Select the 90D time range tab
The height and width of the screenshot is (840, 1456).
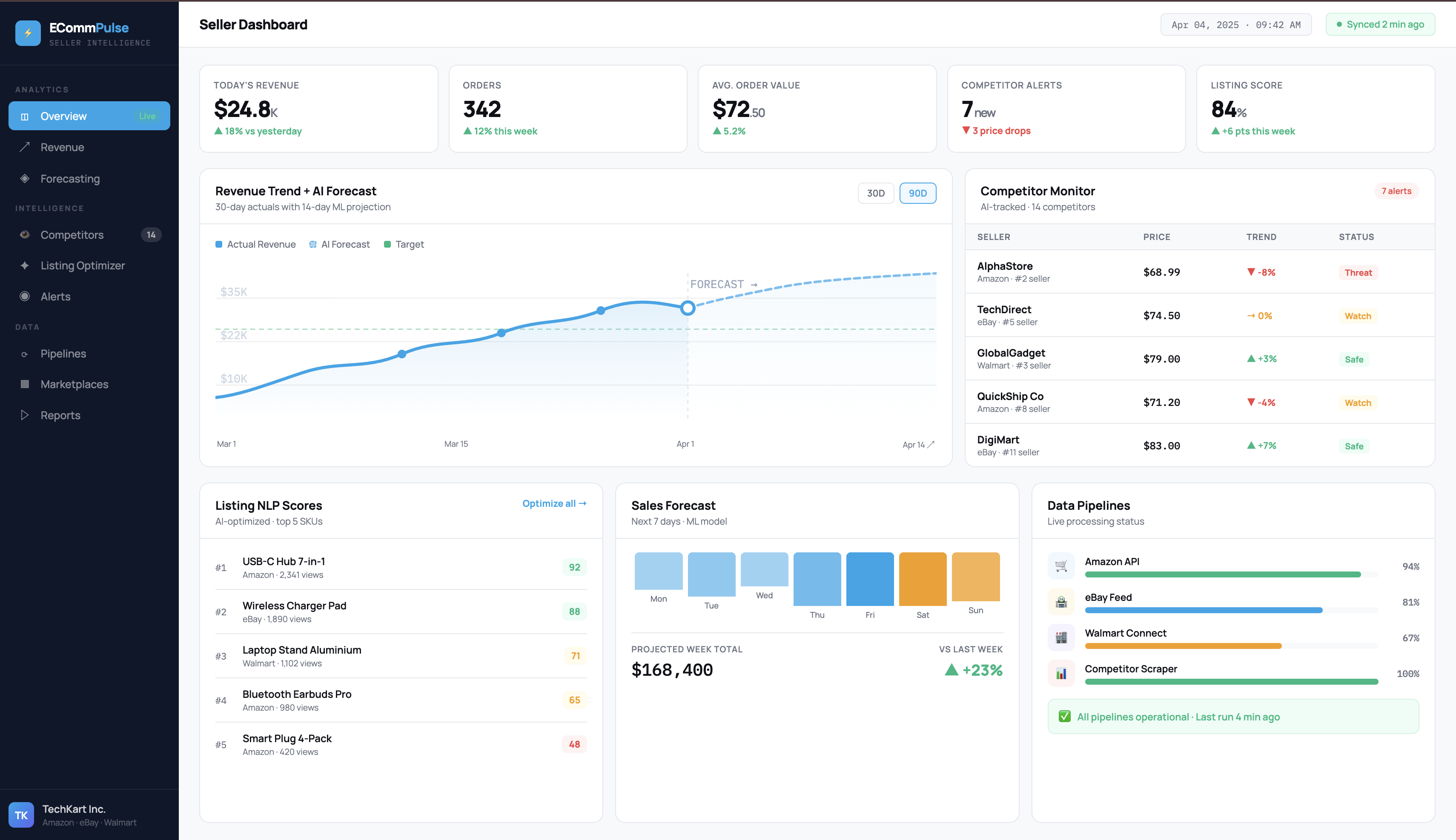pyautogui.click(x=917, y=193)
